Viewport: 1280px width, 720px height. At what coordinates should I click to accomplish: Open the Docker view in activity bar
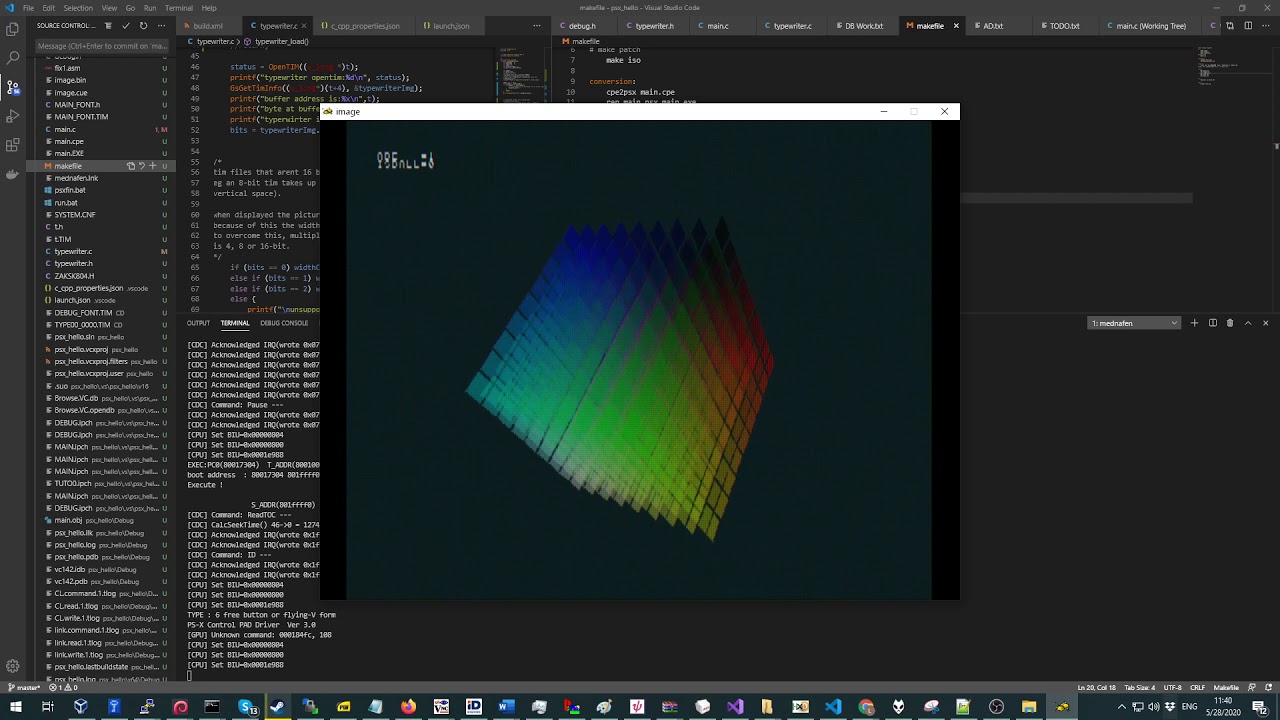tap(13, 175)
